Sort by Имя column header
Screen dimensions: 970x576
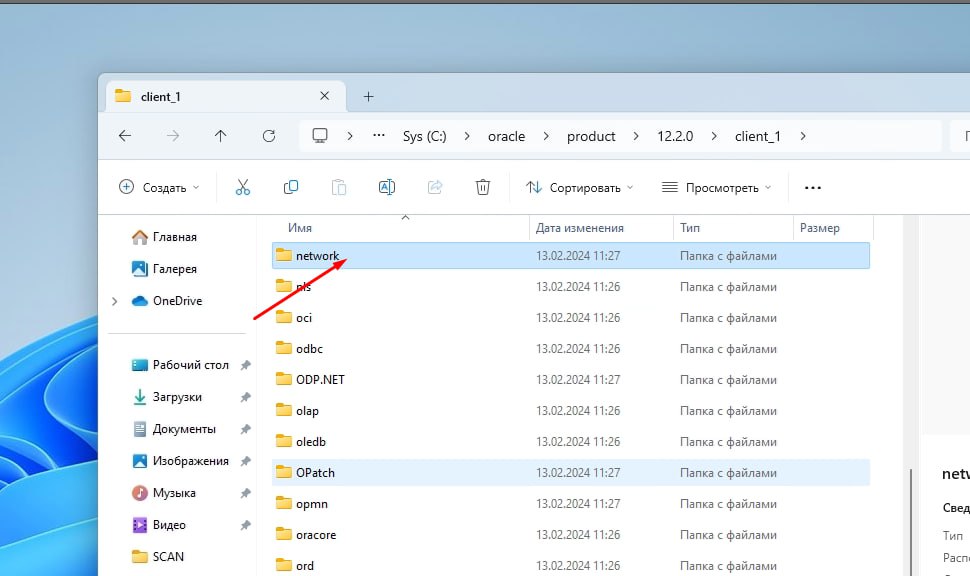(401, 228)
